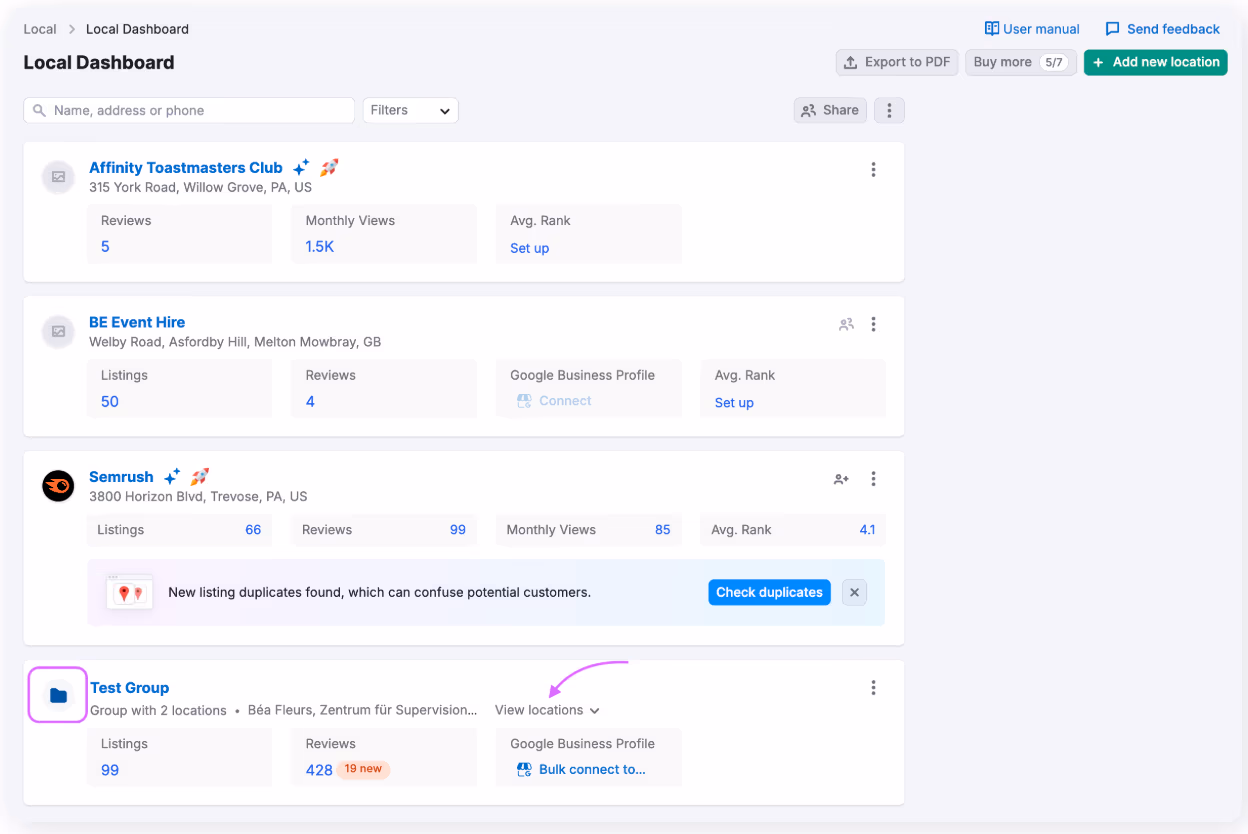Viewport: 1248px width, 834px height.
Task: Open three-dot menu for BE Event Hire
Action: pyautogui.click(x=873, y=324)
